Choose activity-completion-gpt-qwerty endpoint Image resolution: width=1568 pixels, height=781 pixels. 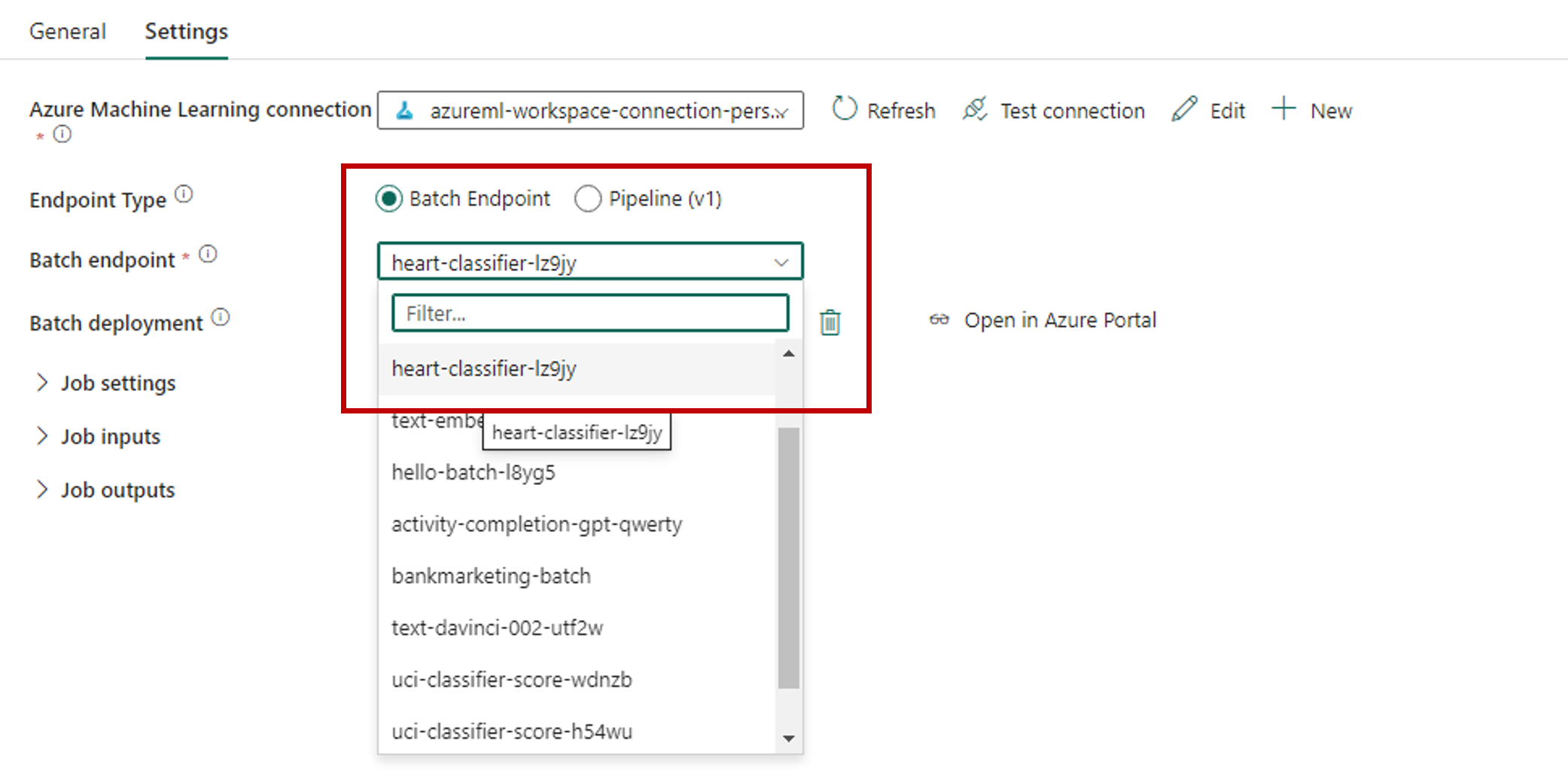(x=577, y=524)
